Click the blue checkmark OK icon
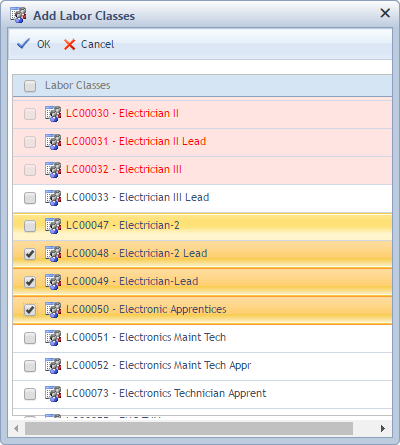The width and height of the screenshot is (400, 445). (x=23, y=44)
